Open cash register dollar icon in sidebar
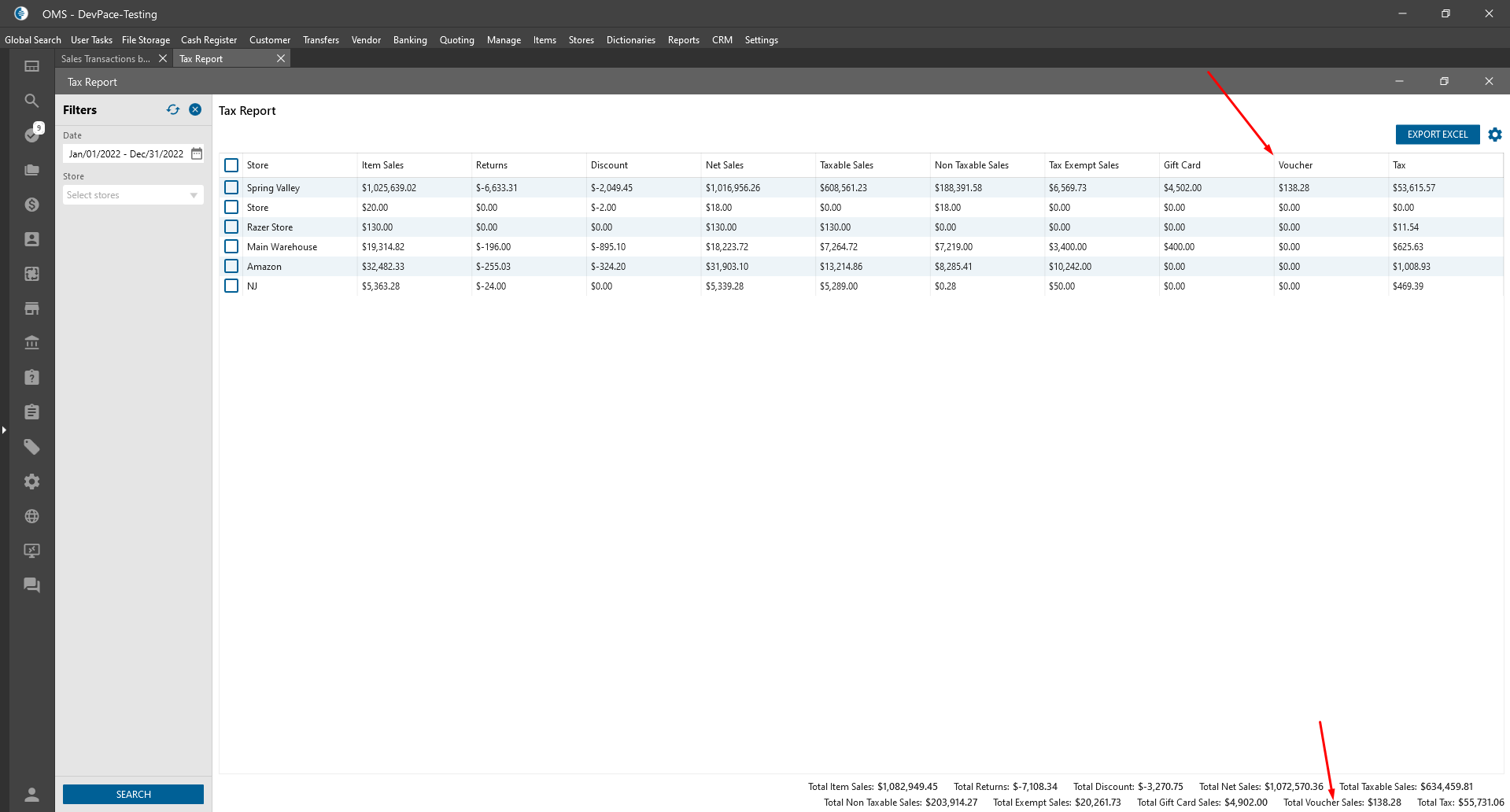The height and width of the screenshot is (812, 1510). coord(31,205)
